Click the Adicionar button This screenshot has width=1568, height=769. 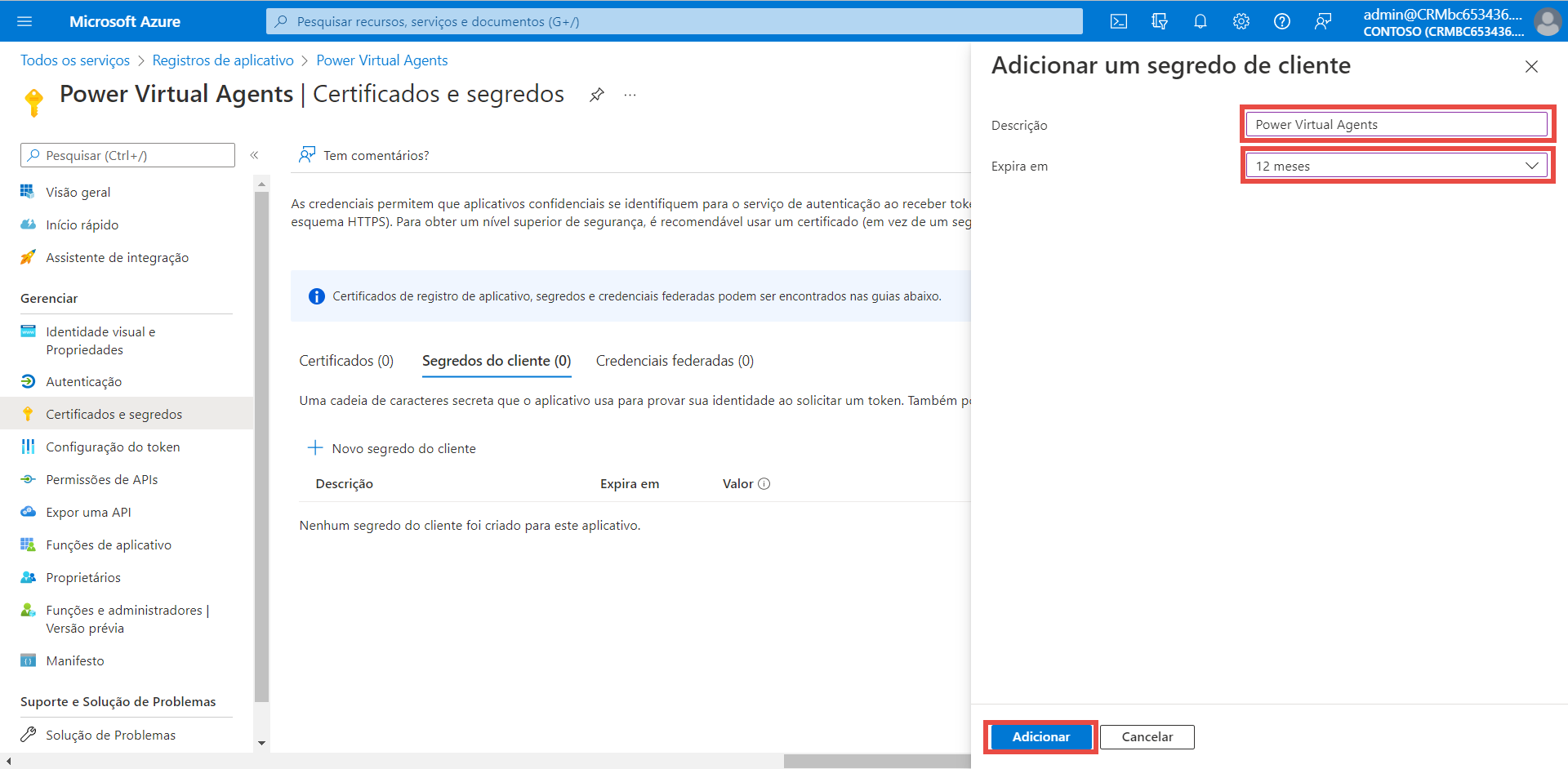point(1041,736)
